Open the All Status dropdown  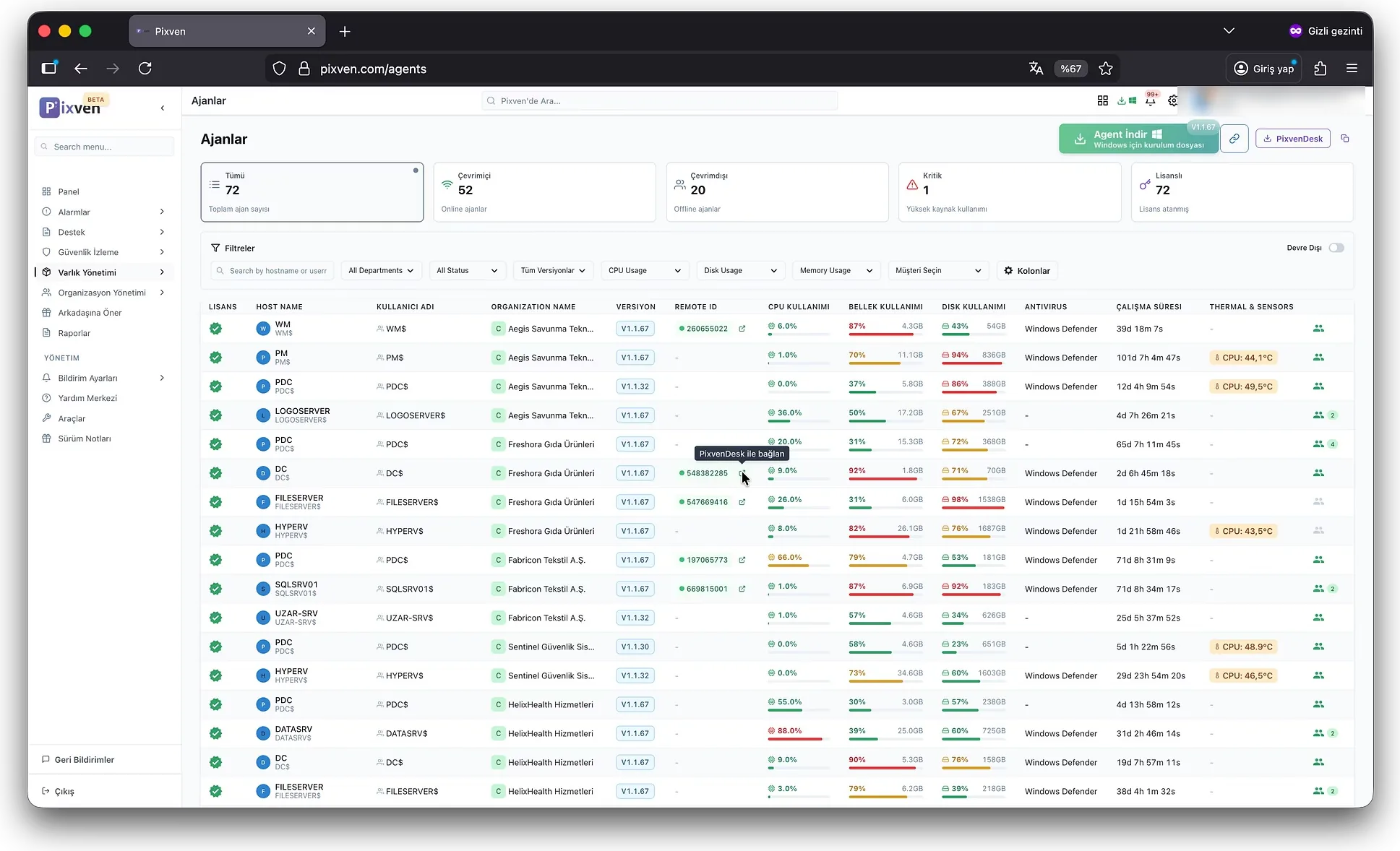click(467, 271)
